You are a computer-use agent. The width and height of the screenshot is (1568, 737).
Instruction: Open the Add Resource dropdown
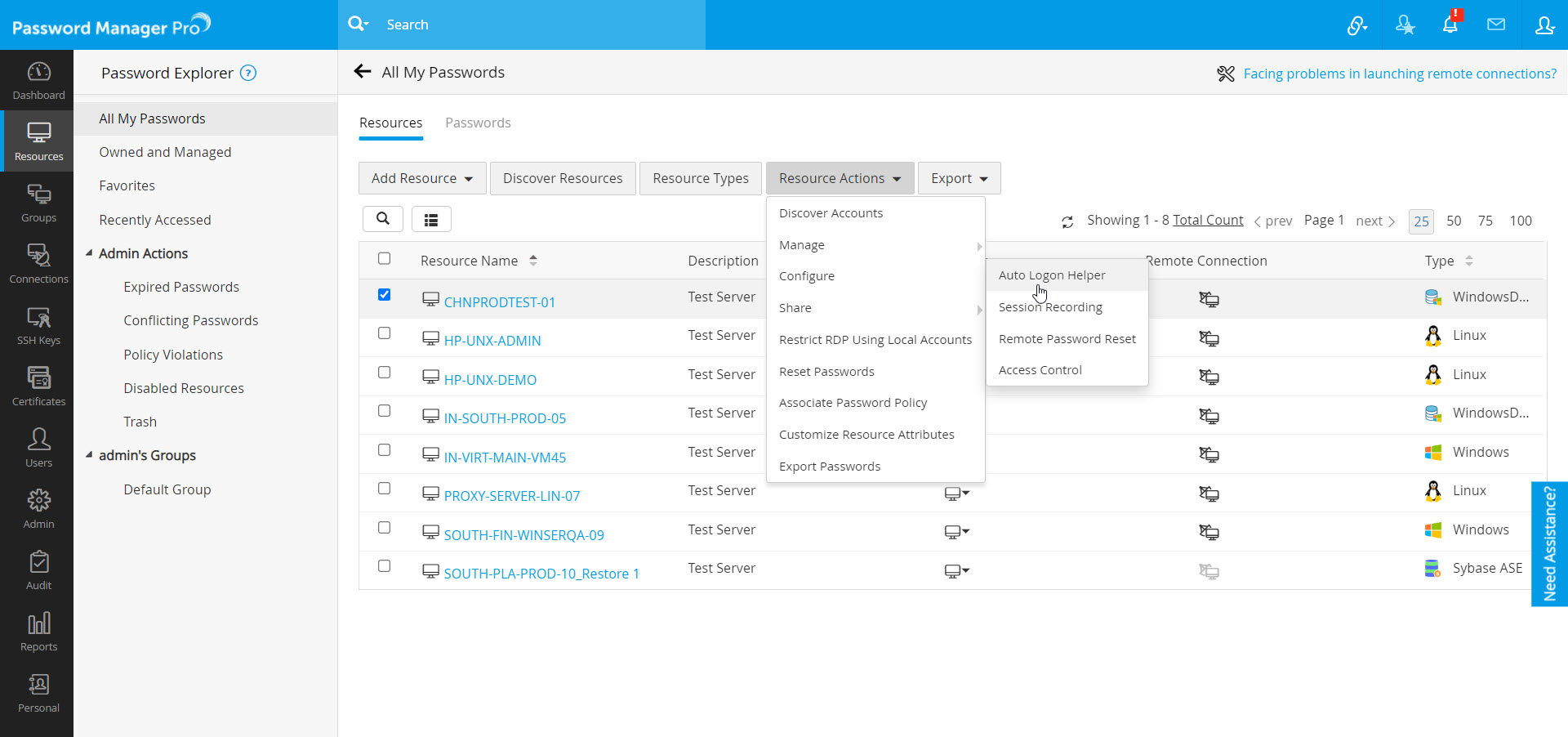(422, 178)
